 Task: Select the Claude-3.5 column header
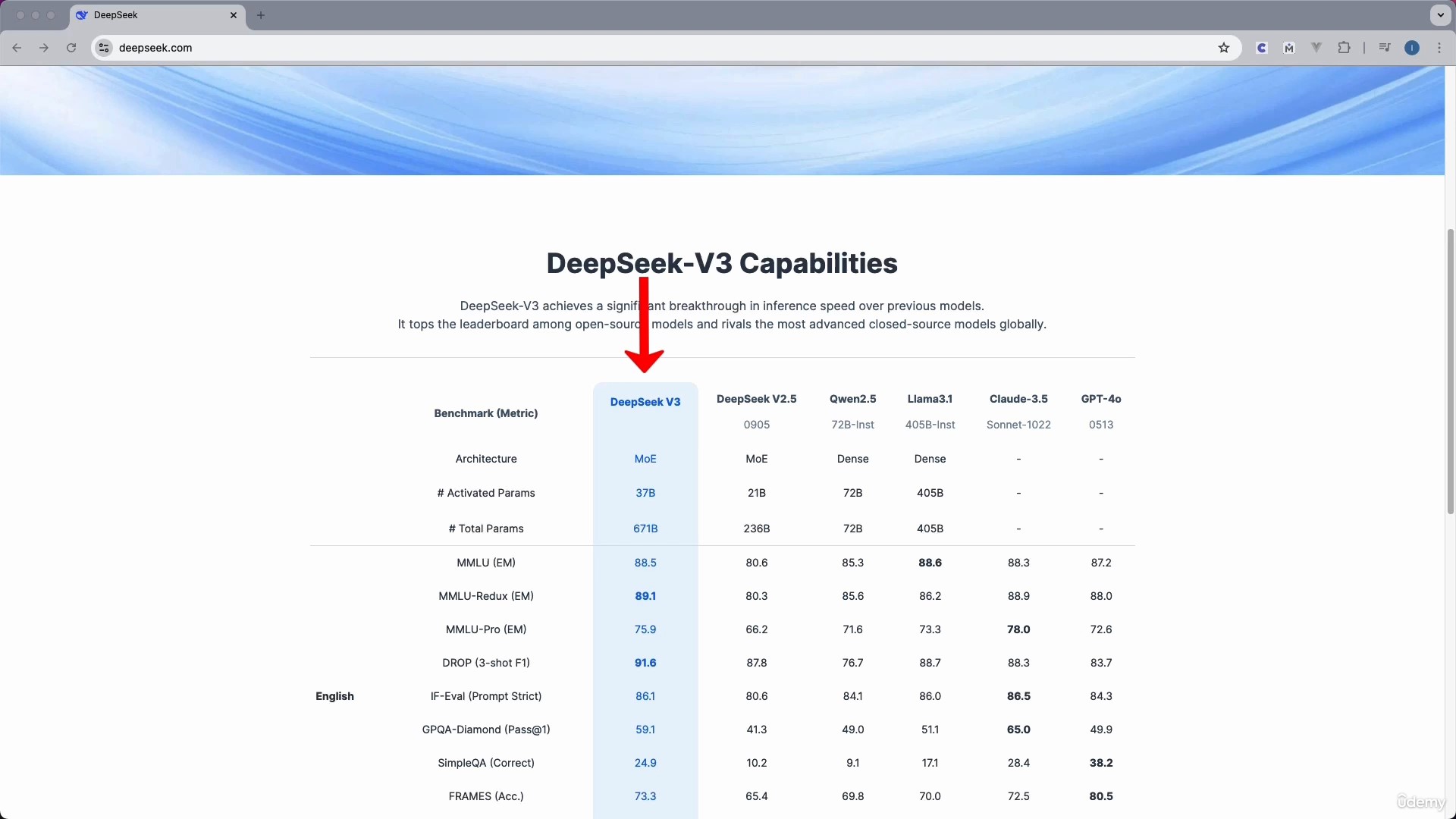[1018, 399]
